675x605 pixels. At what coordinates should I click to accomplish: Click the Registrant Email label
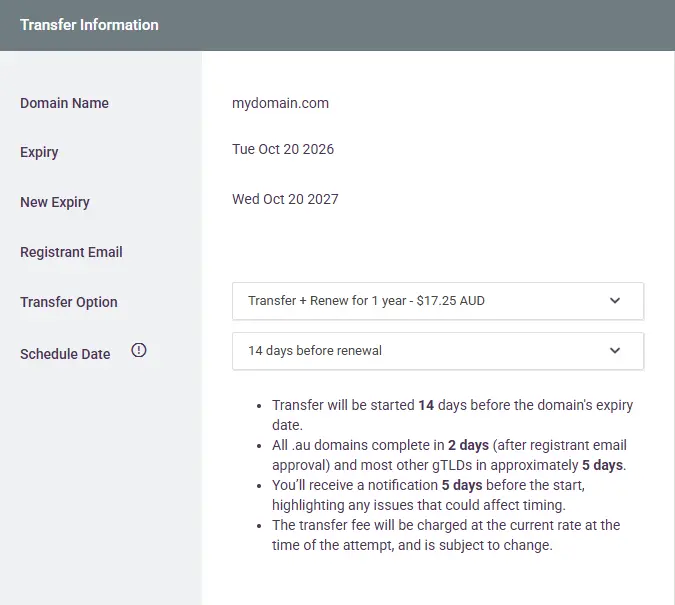click(x=71, y=252)
